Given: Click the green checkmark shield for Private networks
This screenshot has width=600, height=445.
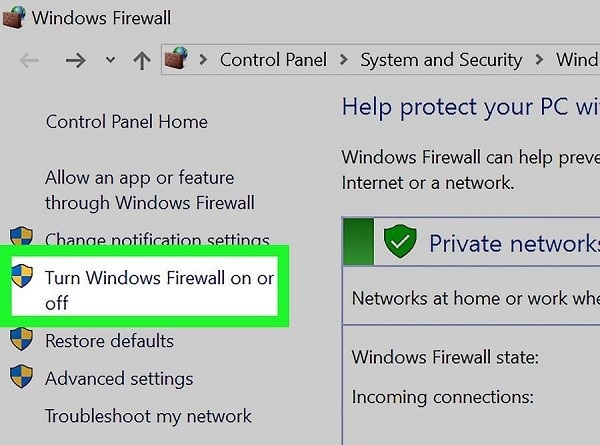Looking at the screenshot, I should (x=400, y=242).
